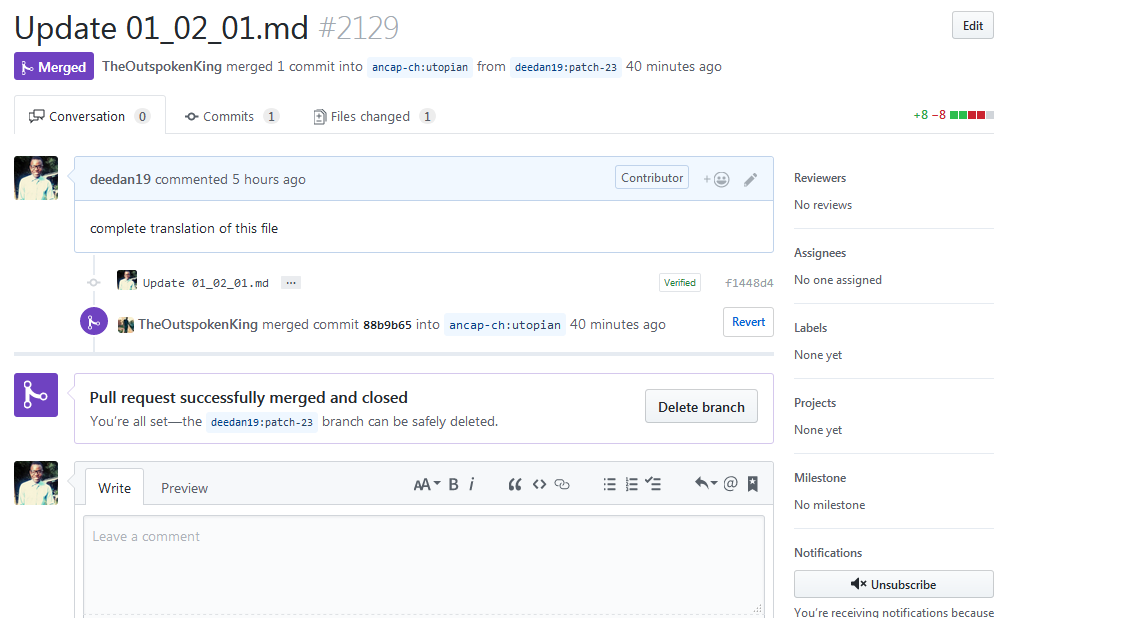Focus the Leave a comment text area

tap(423, 566)
